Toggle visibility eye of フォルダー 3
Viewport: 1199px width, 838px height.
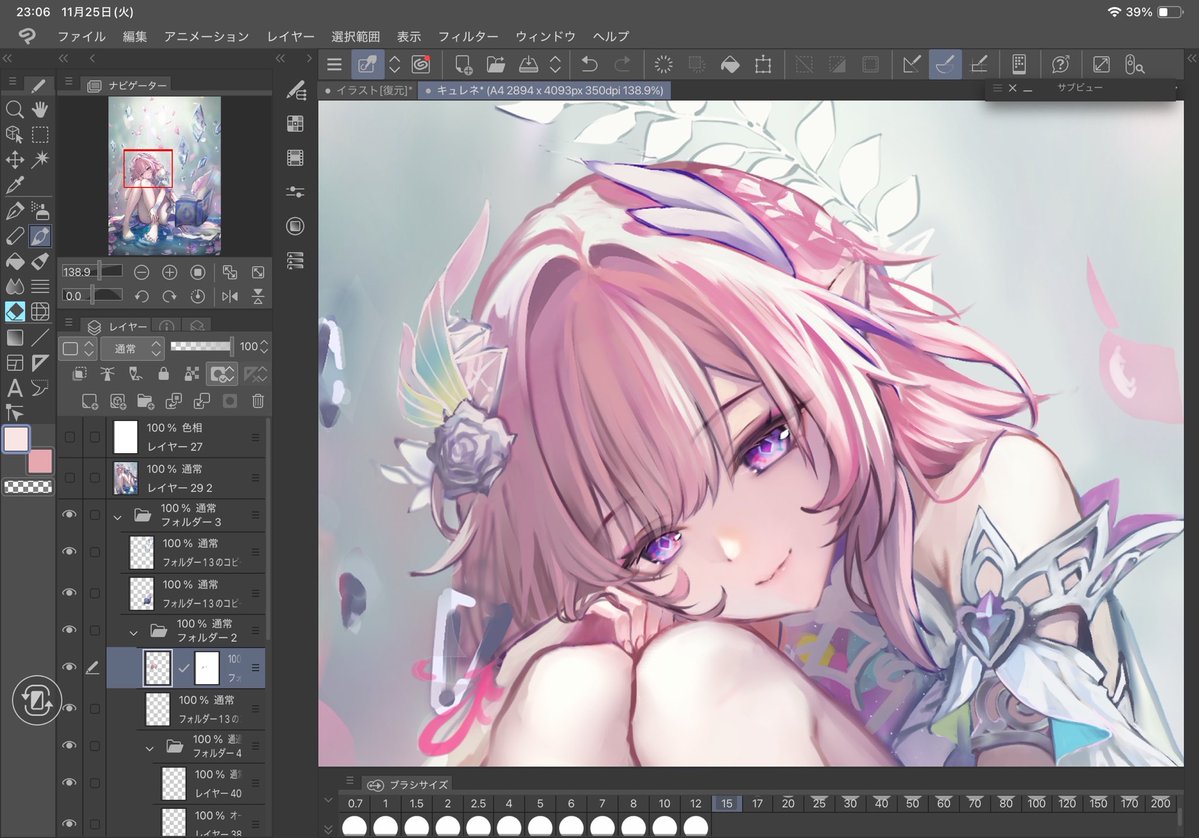pos(70,515)
